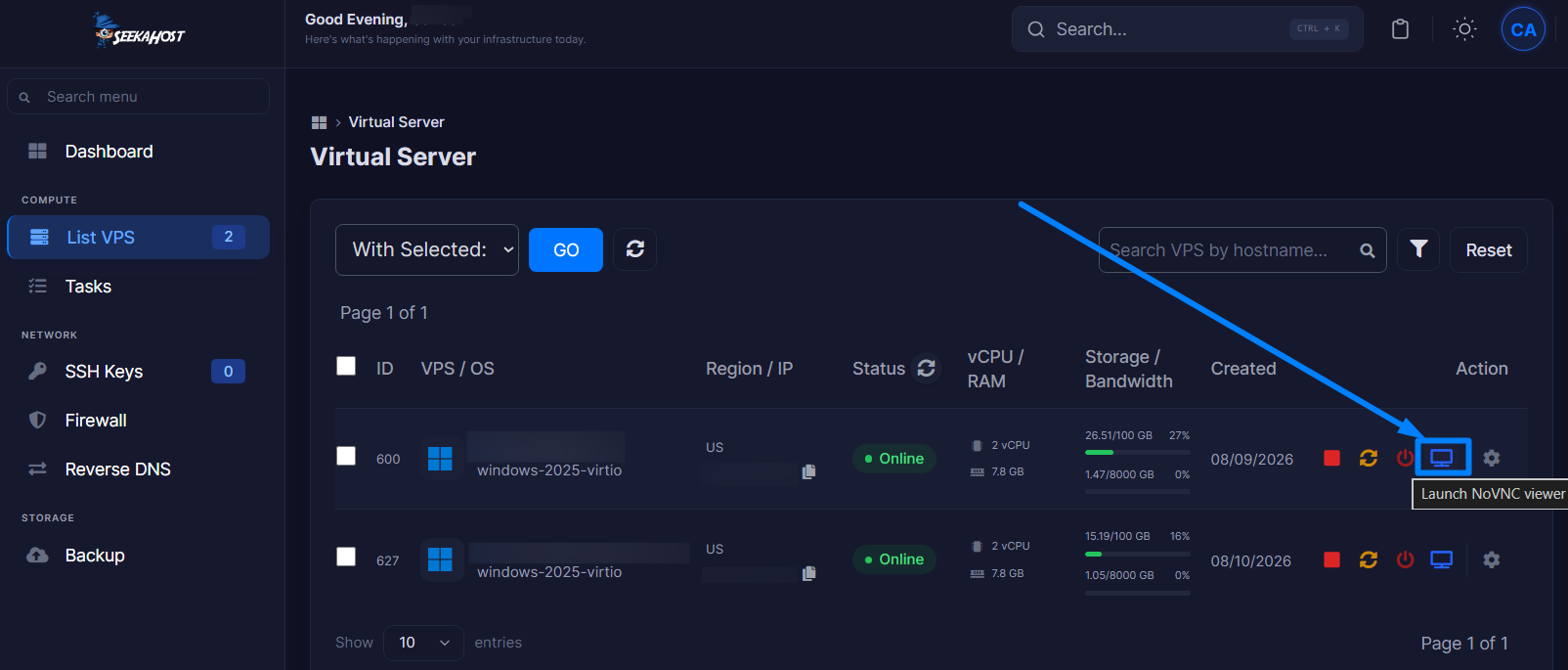Viewport: 1568px width, 670px height.
Task: Open Dashboard in sidebar
Action: click(138, 152)
